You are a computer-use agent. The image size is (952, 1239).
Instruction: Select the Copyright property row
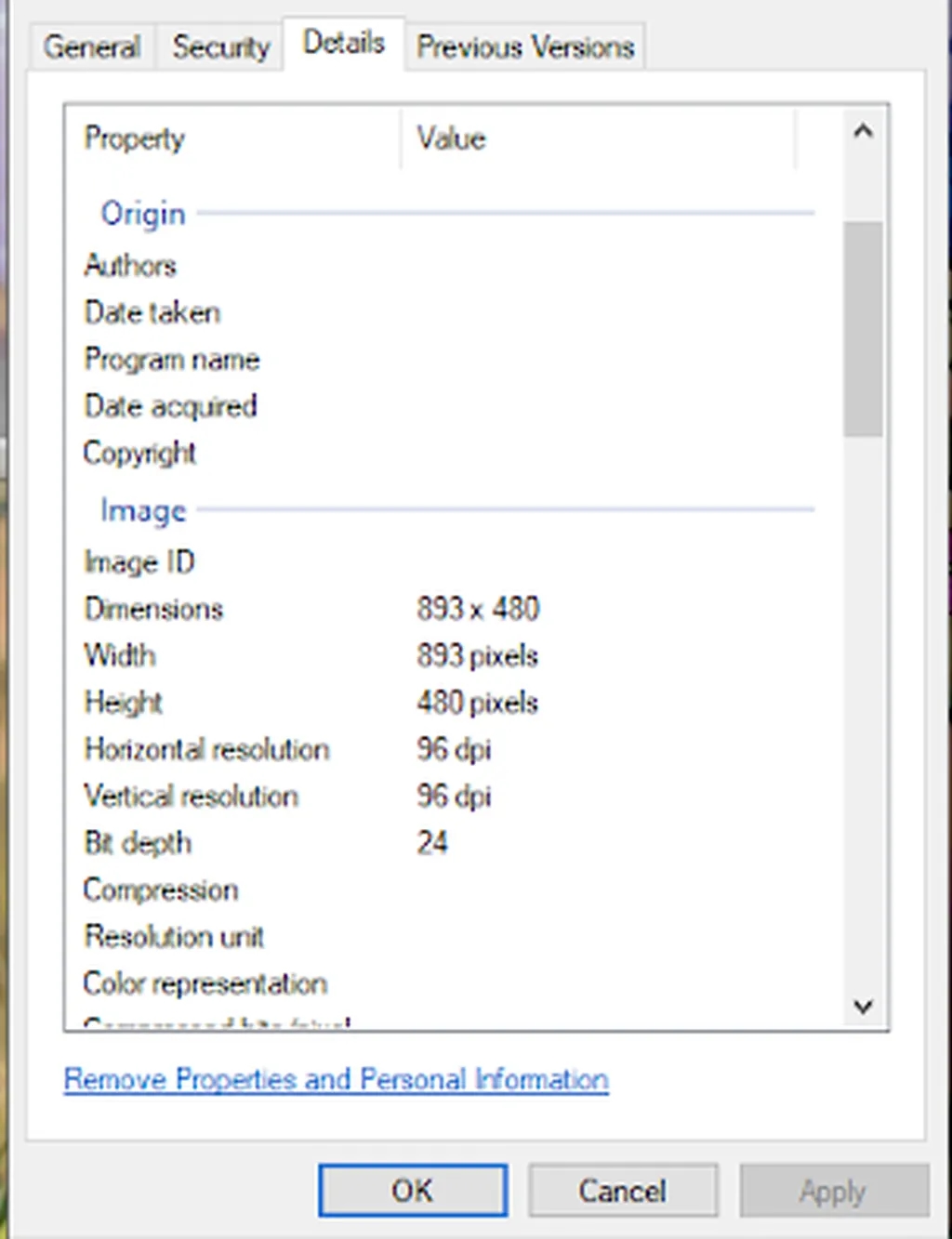(139, 454)
